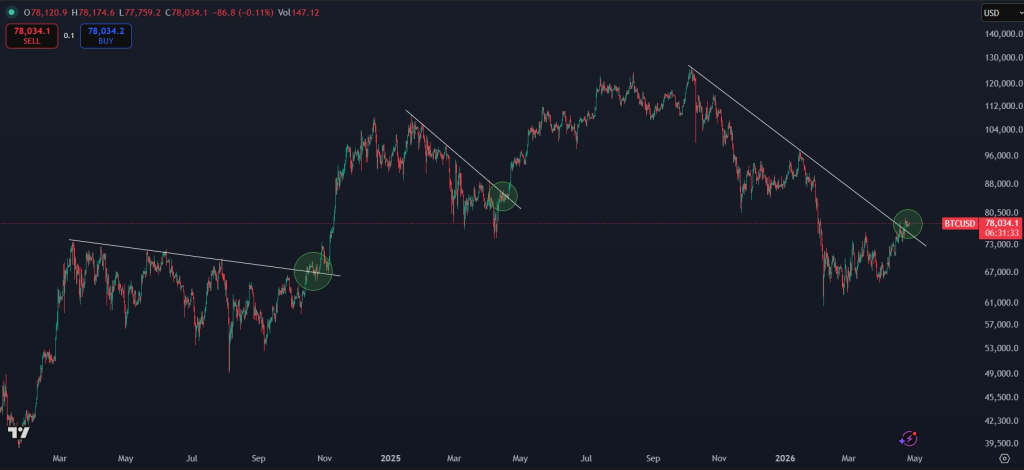Open the USD currency dropdown
The image size is (1024, 470).
[x=1001, y=13]
